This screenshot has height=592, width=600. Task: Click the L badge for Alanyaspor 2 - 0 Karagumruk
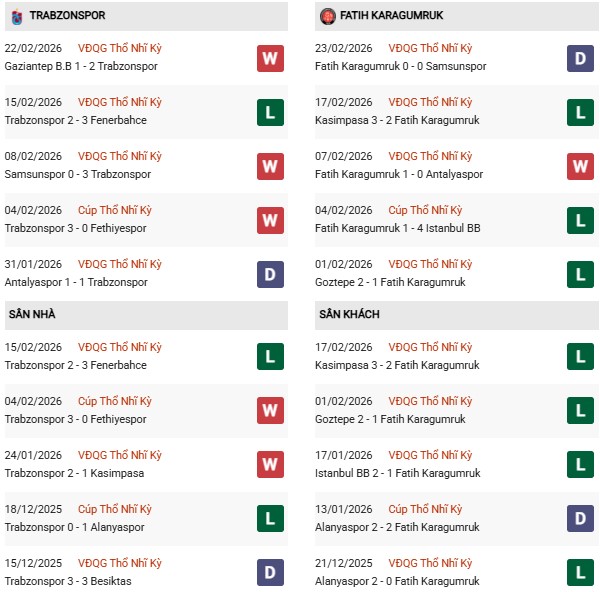click(x=580, y=573)
